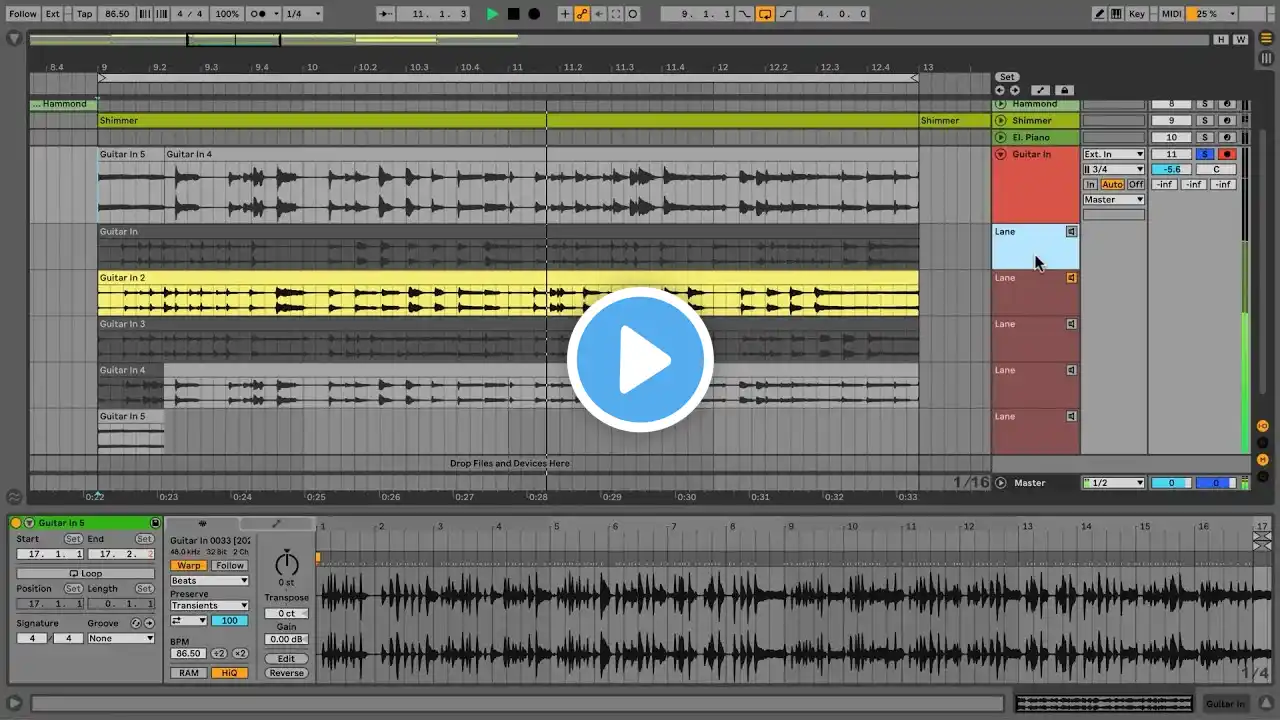
Task: Click the tempo field showing 86.50
Action: click(x=117, y=14)
